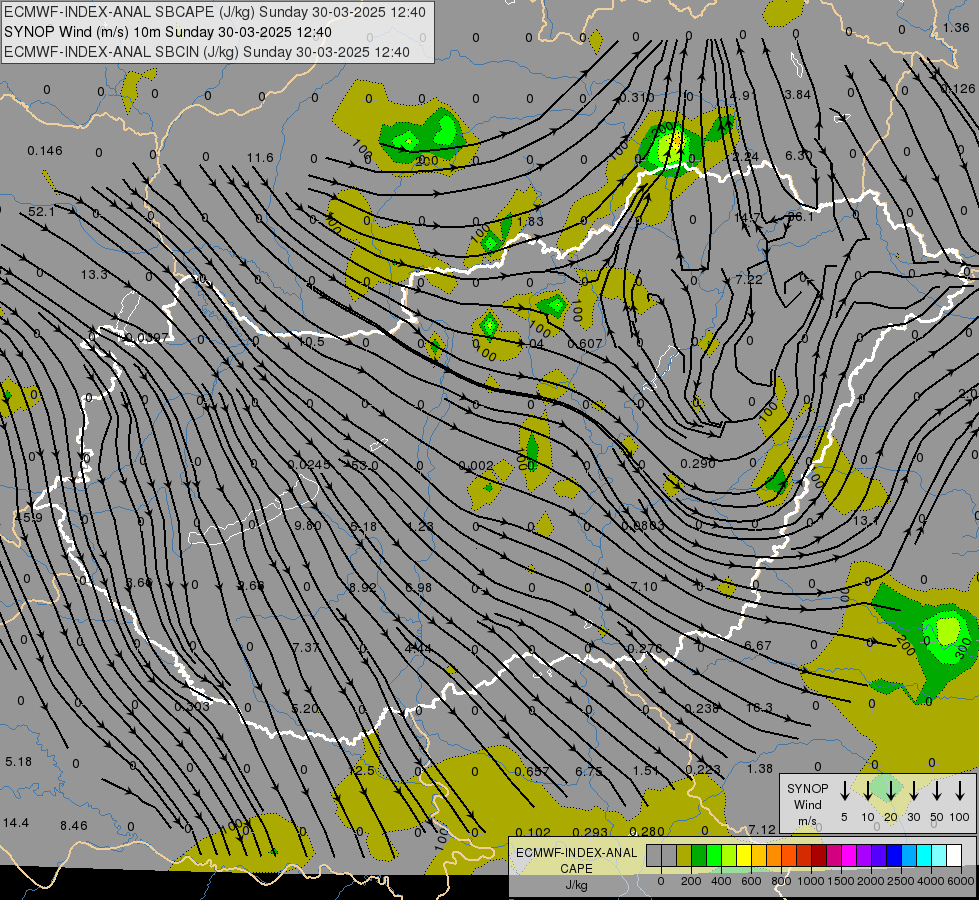Pick the olive CAPE legend swatch
This screenshot has width=979, height=900.
tap(684, 856)
